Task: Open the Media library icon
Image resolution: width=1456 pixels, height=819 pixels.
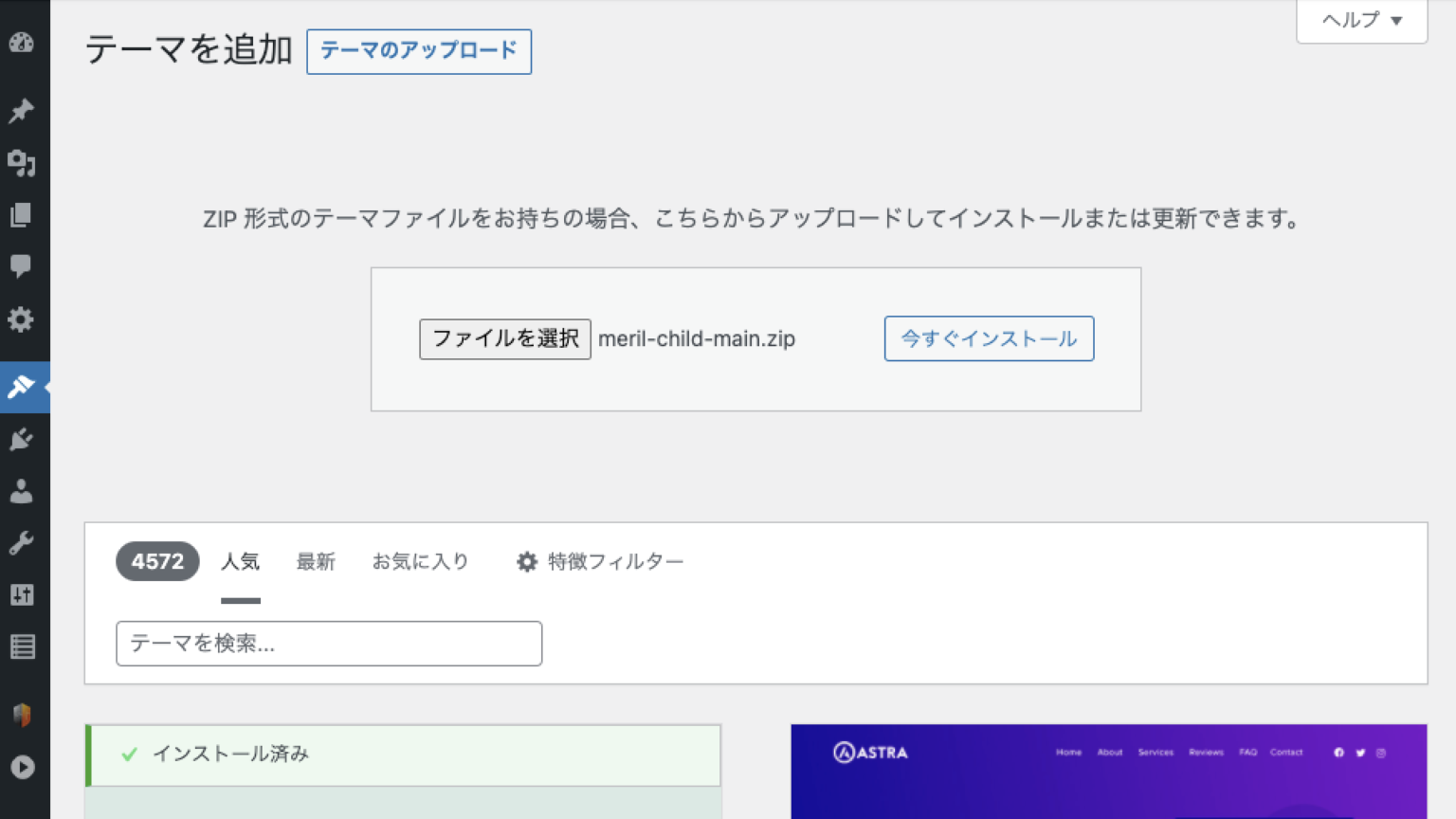Action: pos(23,163)
